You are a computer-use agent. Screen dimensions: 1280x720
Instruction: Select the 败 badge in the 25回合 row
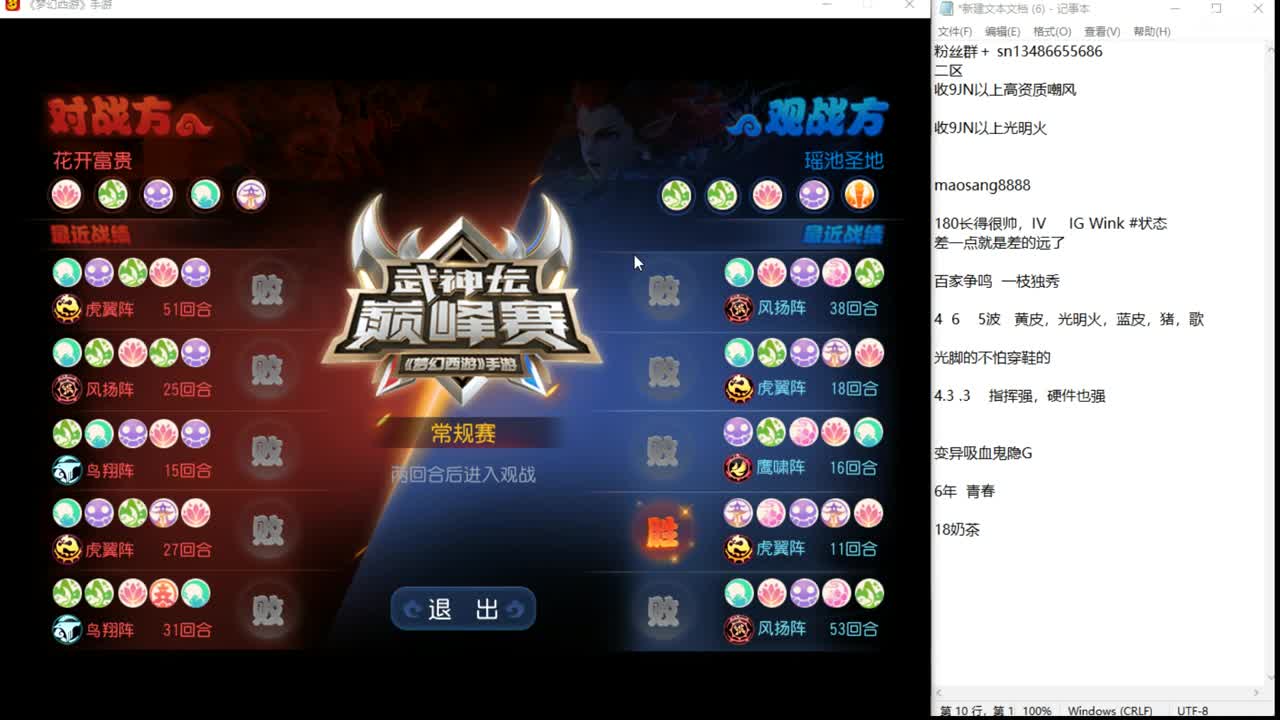tap(267, 370)
